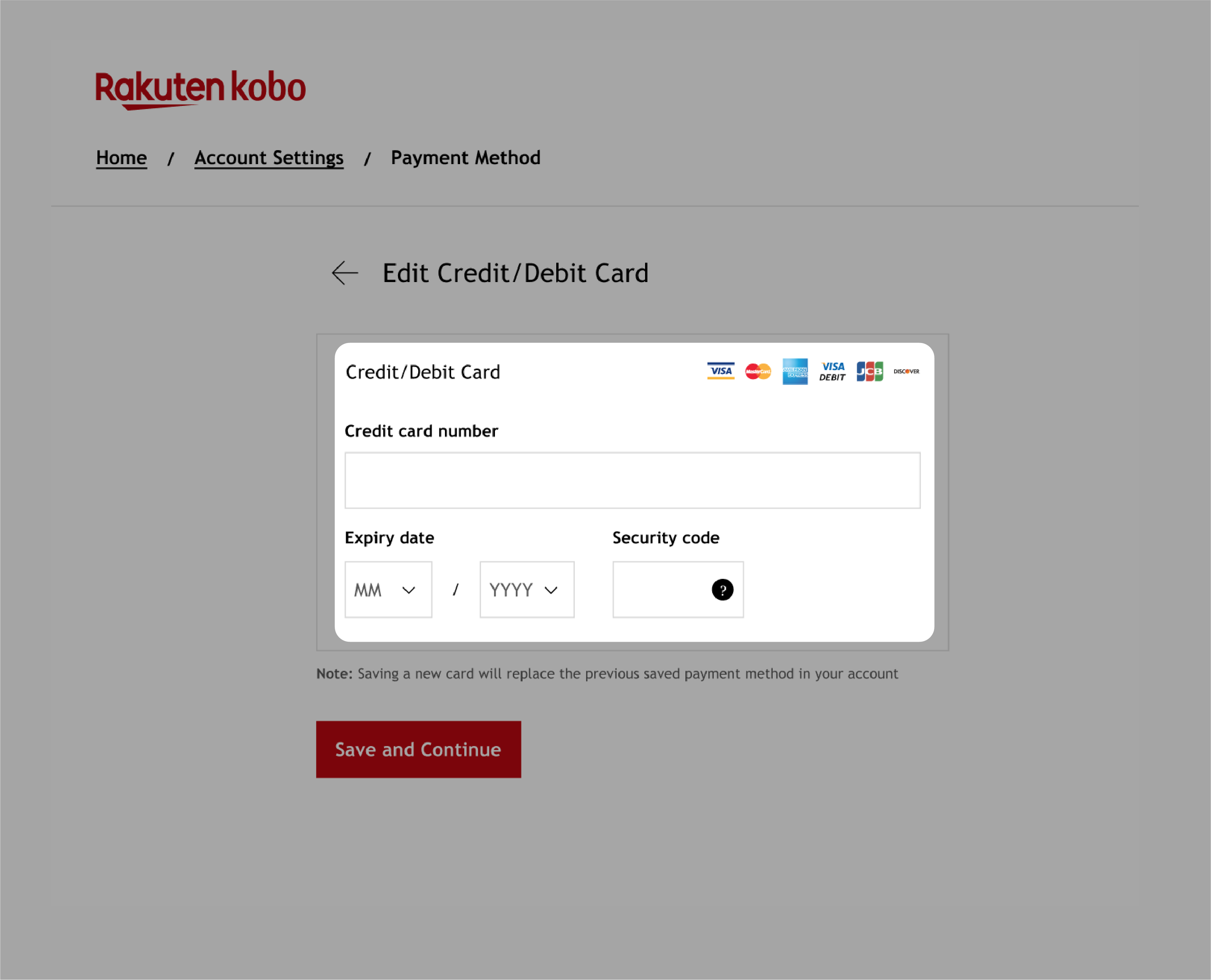1211x980 pixels.
Task: Select the Payment Method breadcrumb tab
Action: click(465, 157)
